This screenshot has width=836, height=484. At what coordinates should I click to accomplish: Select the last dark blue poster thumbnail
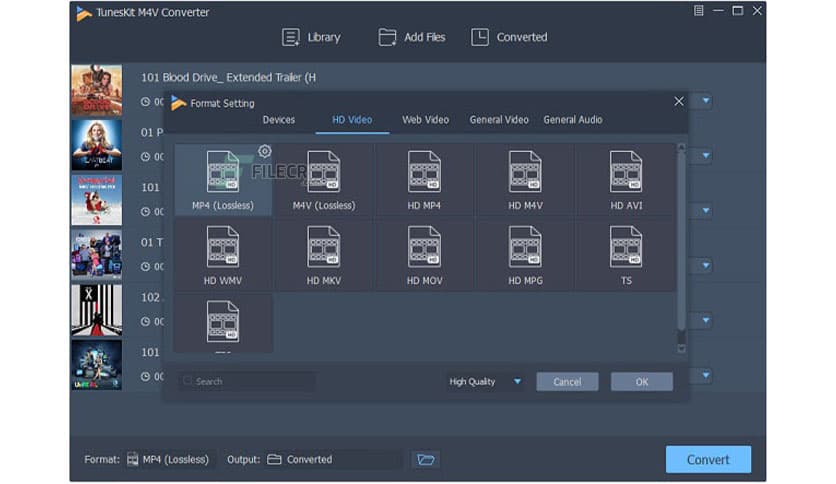[97, 365]
